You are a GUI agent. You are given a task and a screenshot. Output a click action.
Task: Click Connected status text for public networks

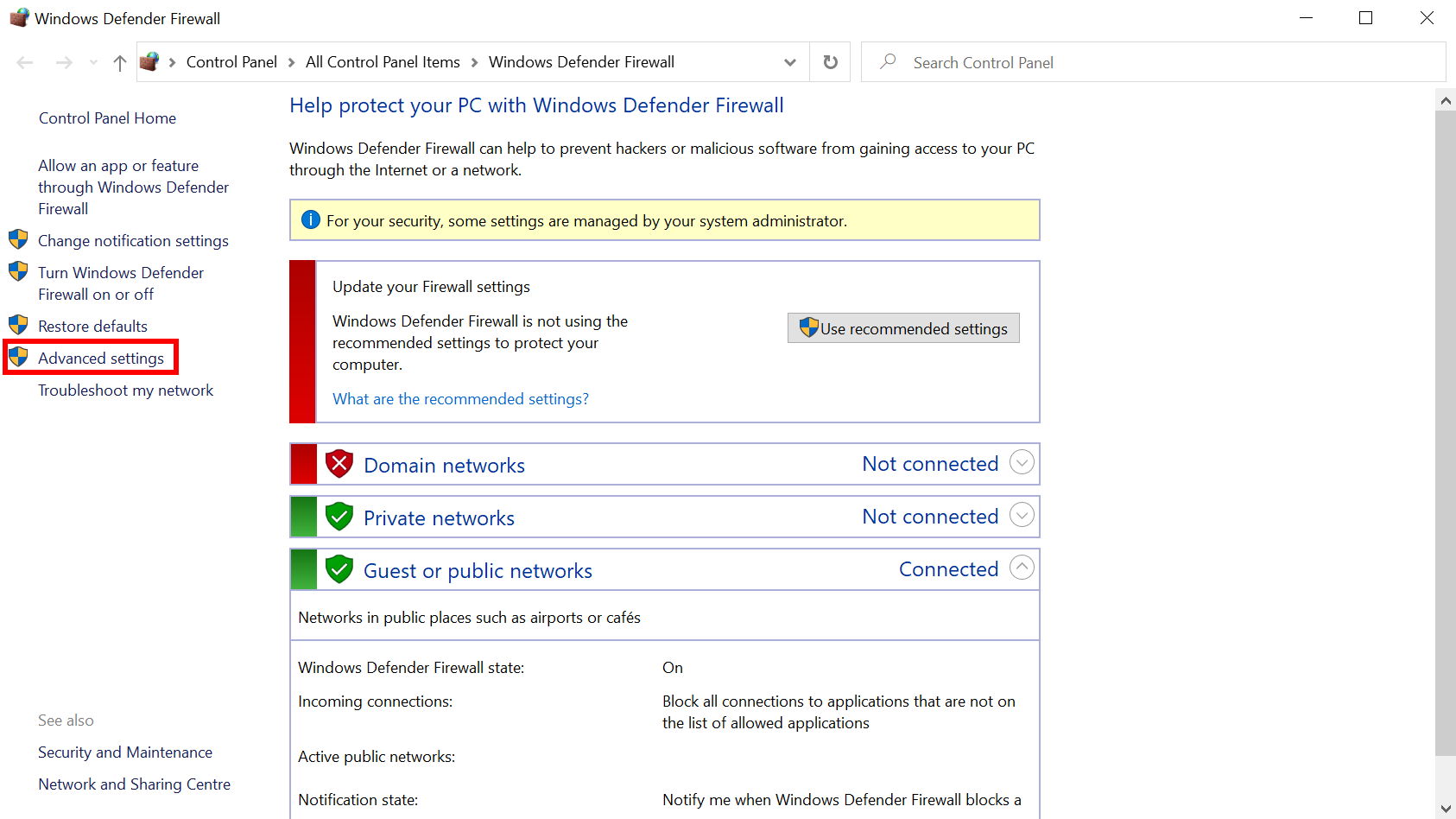pyautogui.click(x=948, y=569)
